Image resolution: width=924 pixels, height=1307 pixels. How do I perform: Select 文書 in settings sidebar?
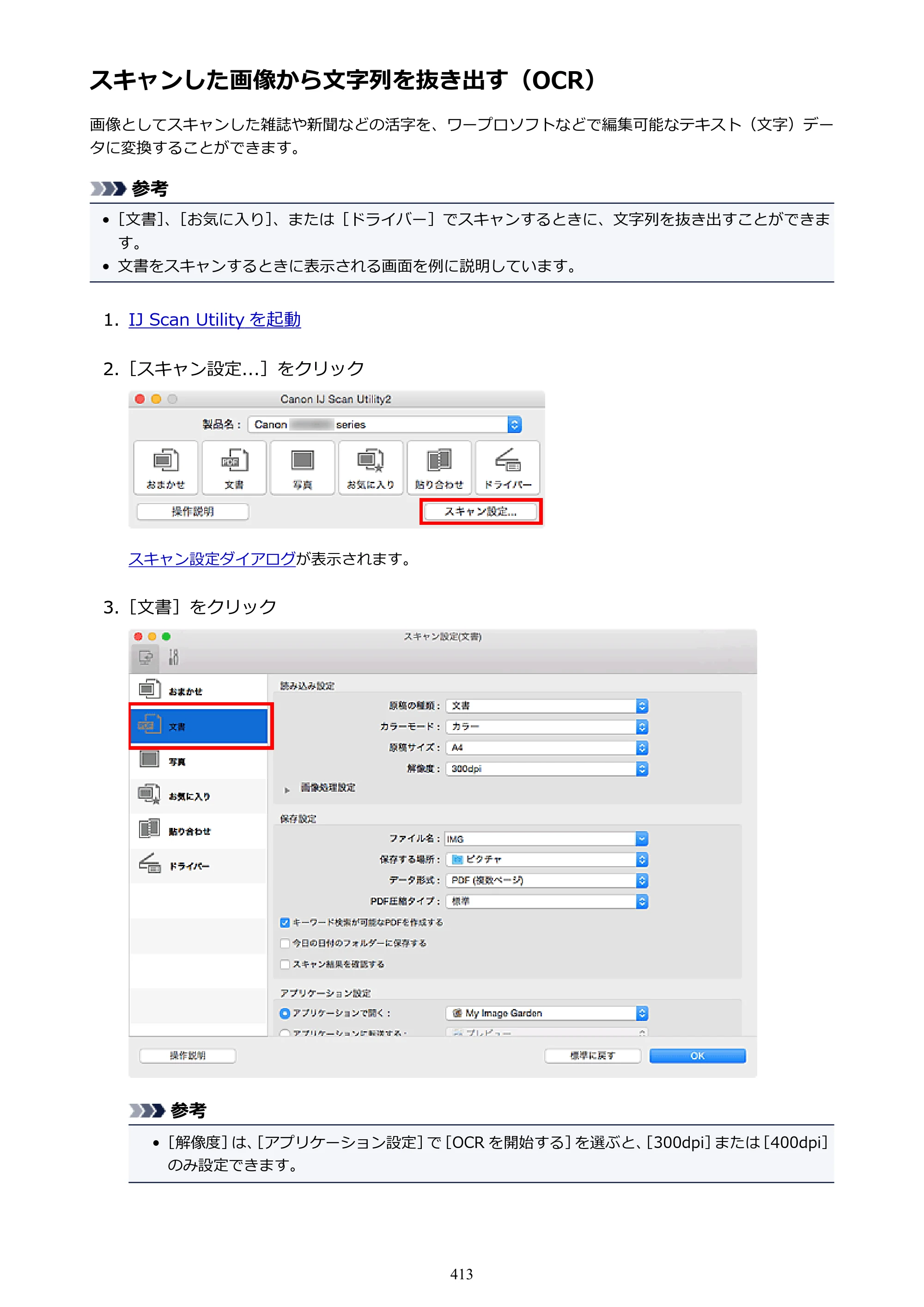[198, 726]
